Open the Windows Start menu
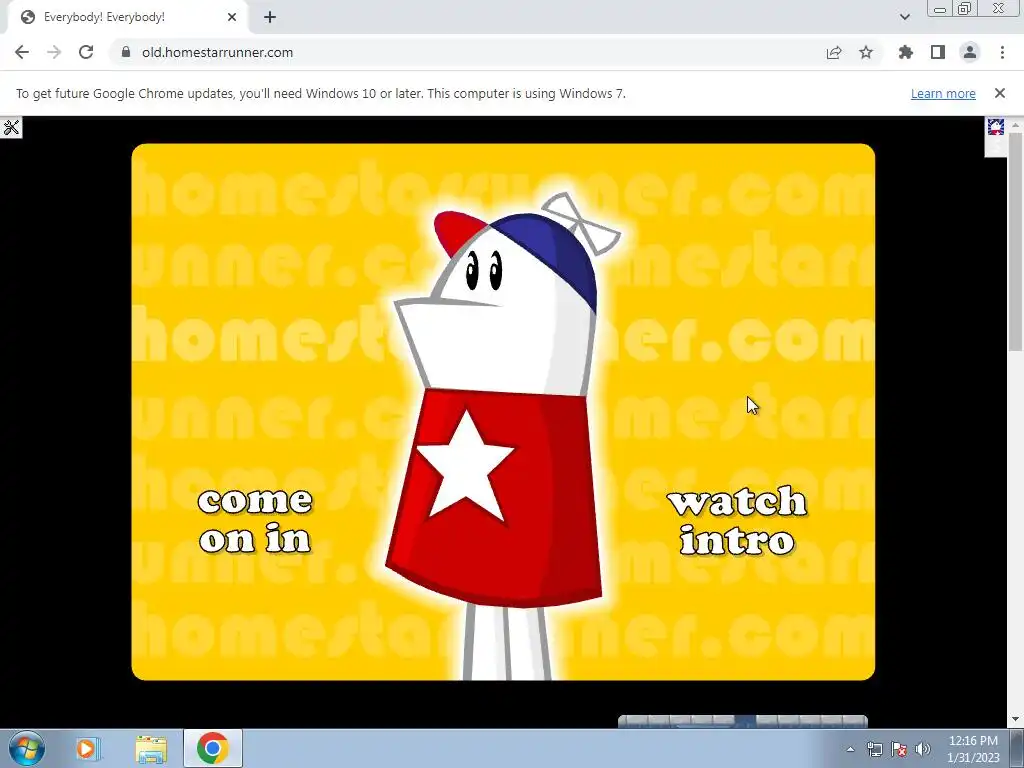The image size is (1024, 768). click(26, 748)
